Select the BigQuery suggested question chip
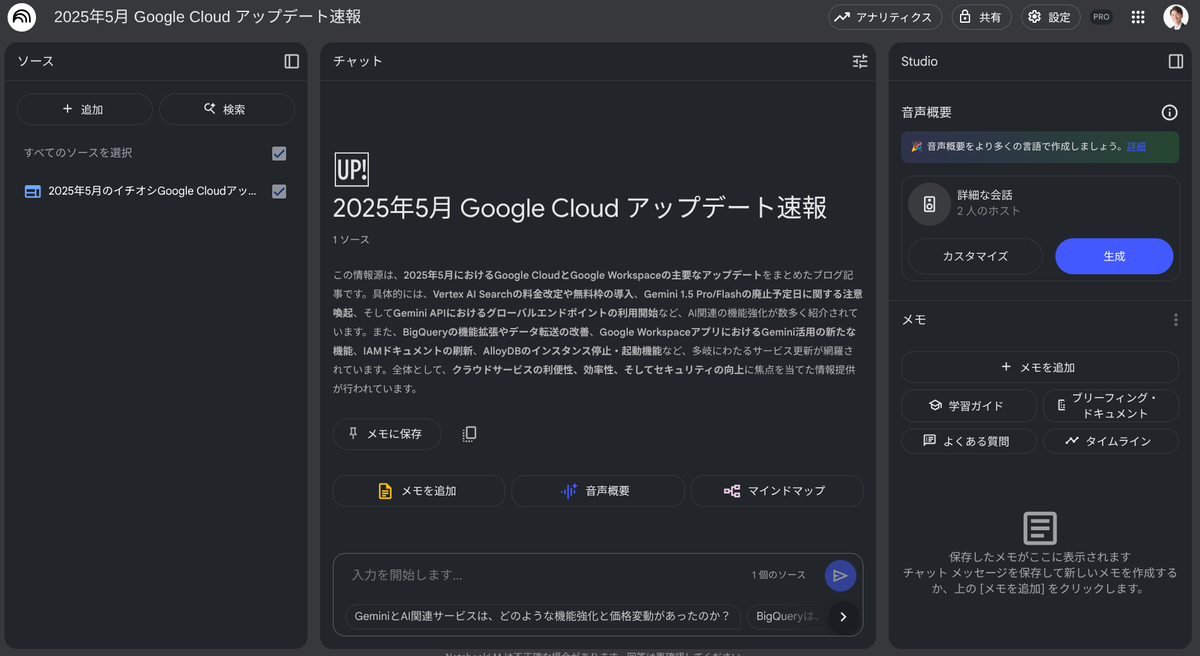 (787, 616)
